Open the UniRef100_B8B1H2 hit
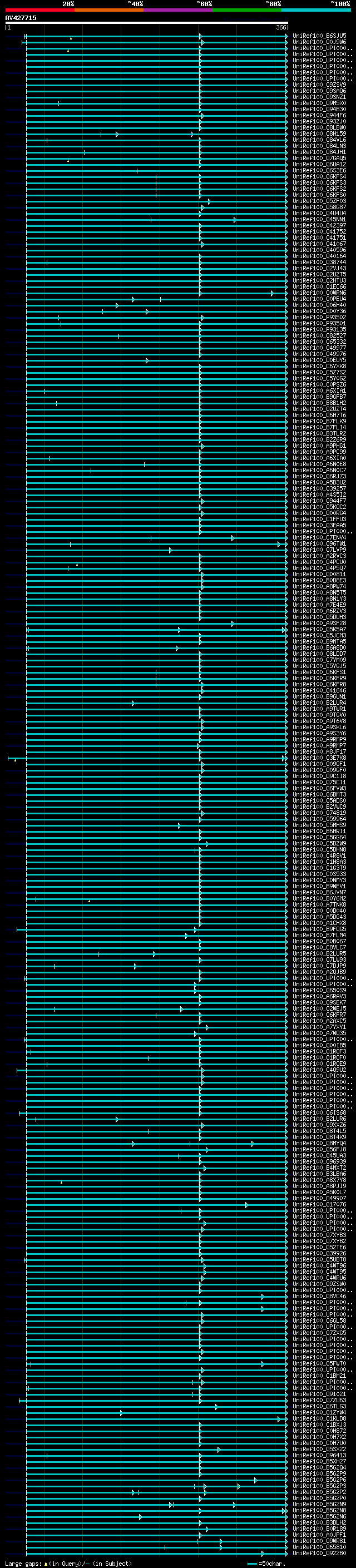The width and height of the screenshot is (356, 1568). [319, 403]
